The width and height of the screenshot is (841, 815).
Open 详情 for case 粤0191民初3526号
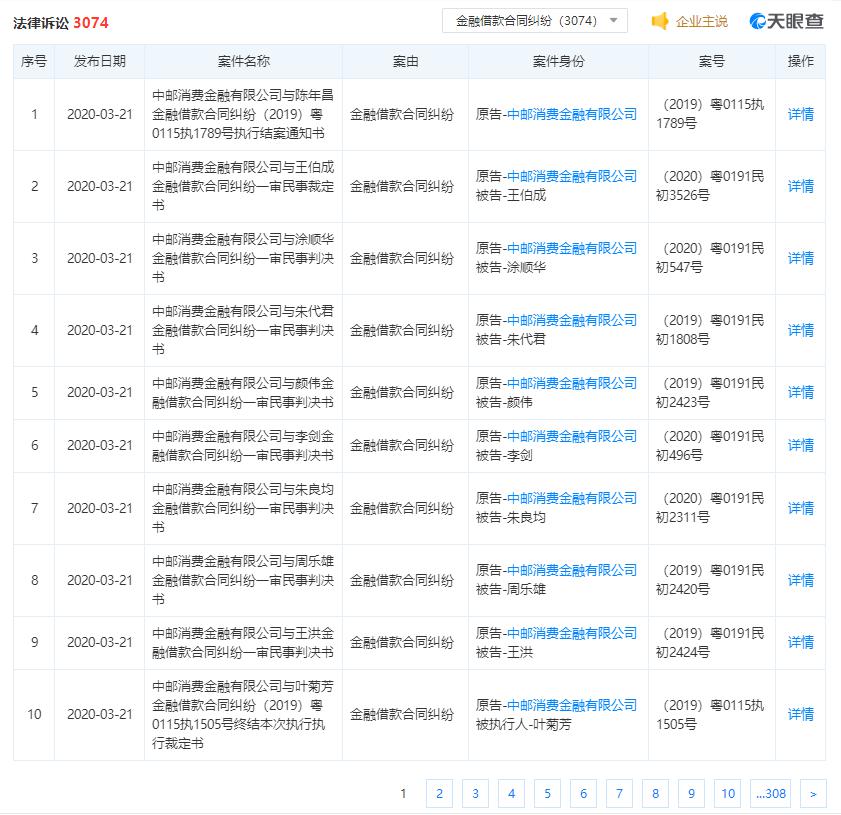tap(800, 186)
